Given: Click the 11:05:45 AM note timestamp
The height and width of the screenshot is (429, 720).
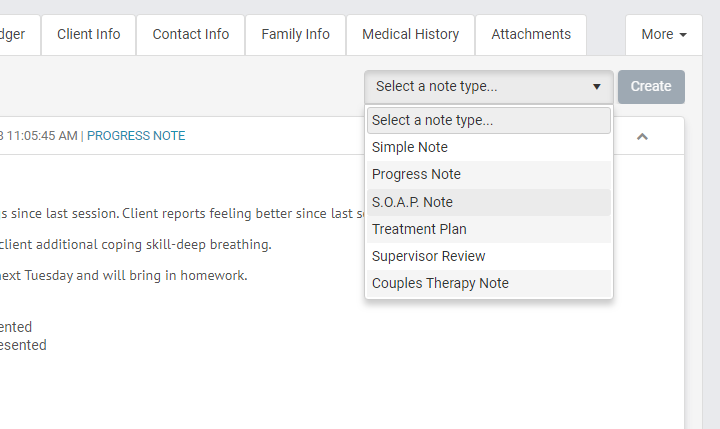Looking at the screenshot, I should [x=42, y=136].
